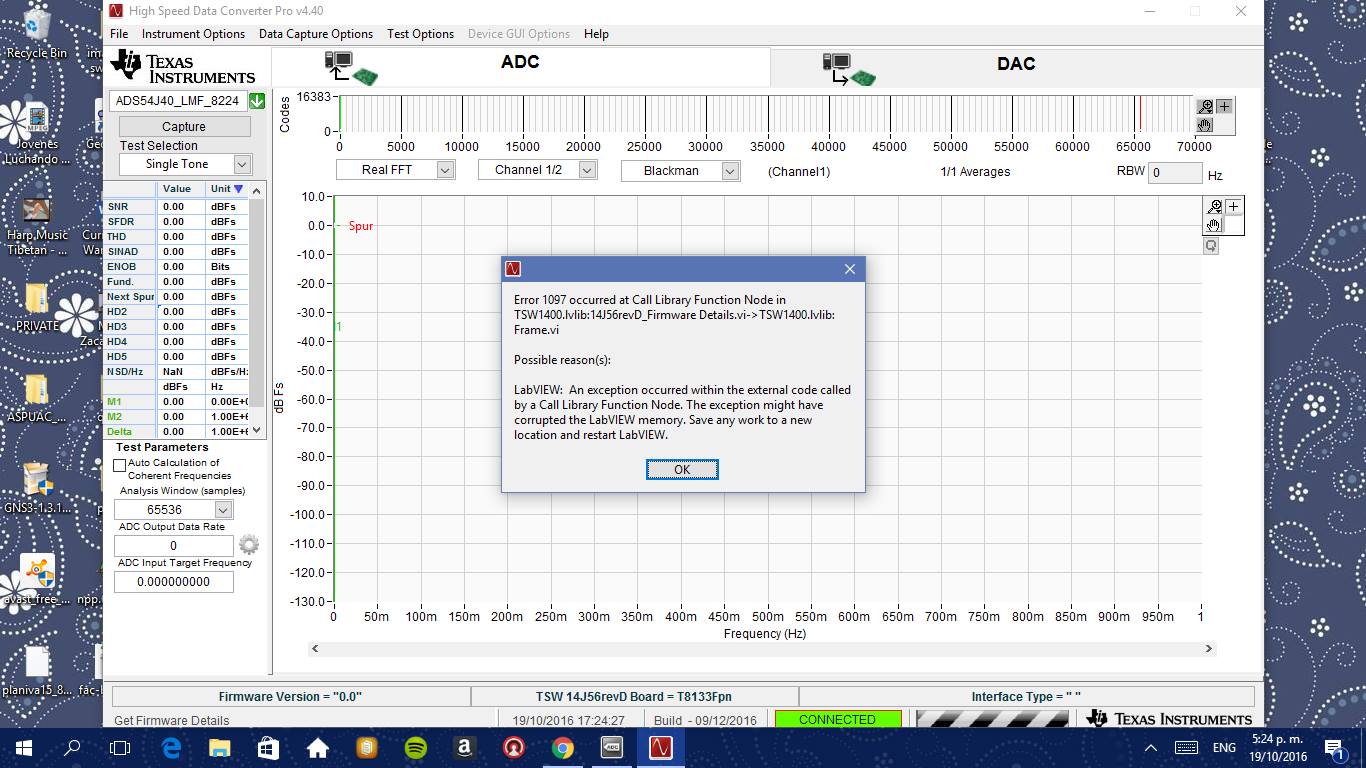Dismiss the error dialog with OK
Viewport: 1366px width, 768px height.
point(682,470)
